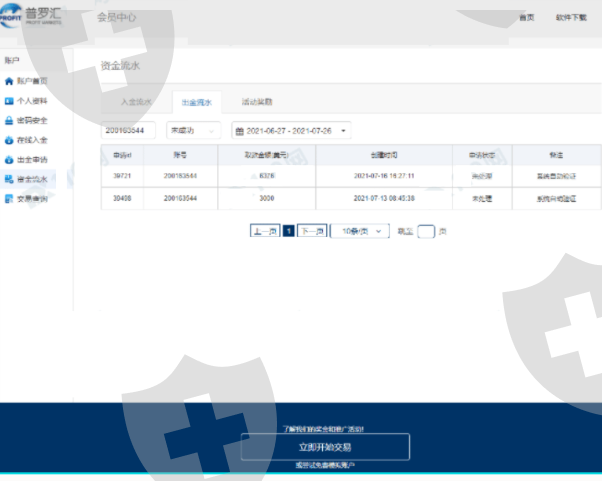This screenshot has height=481, width=602.
Task: Click the account number field 200163544
Action: coord(128,131)
